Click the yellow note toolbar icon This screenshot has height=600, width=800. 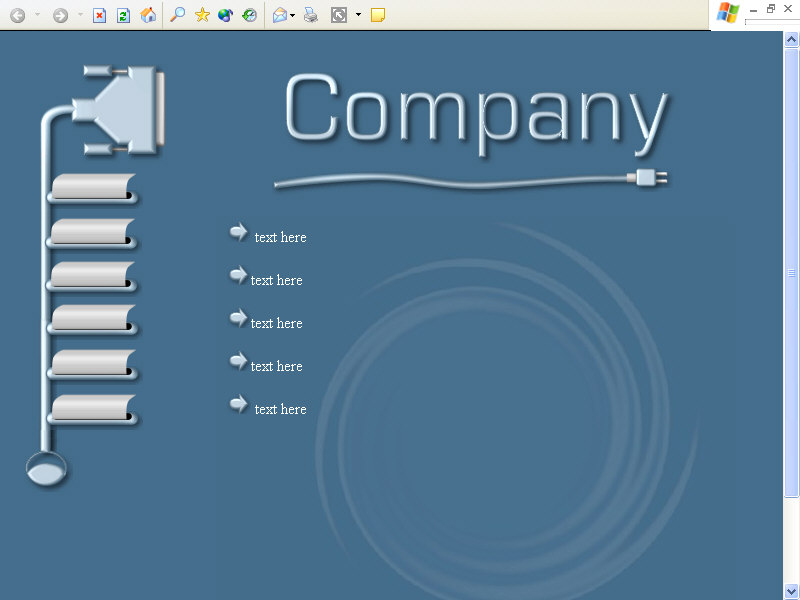tap(378, 15)
